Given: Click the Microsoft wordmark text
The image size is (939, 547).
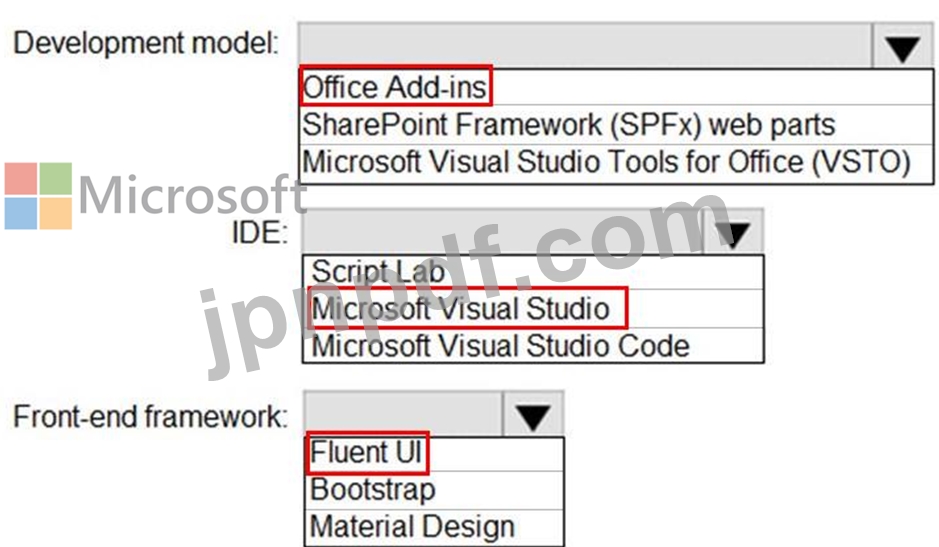Looking at the screenshot, I should click(x=192, y=194).
